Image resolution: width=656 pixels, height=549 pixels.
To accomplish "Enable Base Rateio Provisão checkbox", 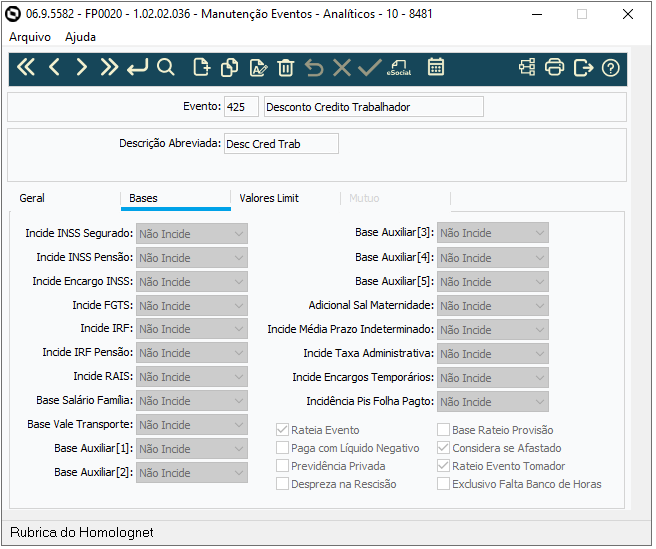I will pos(443,430).
